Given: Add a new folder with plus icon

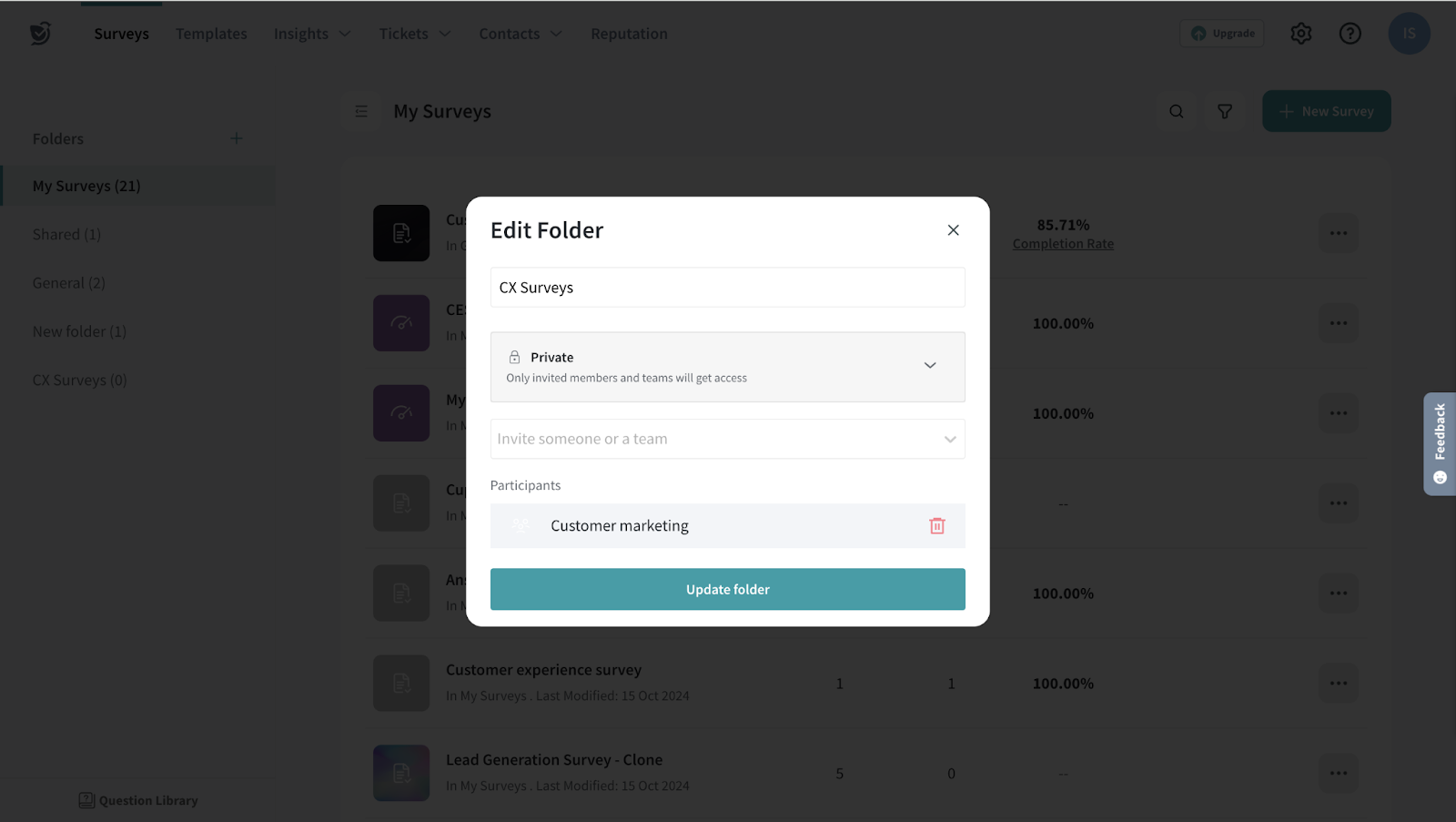Looking at the screenshot, I should [x=237, y=138].
